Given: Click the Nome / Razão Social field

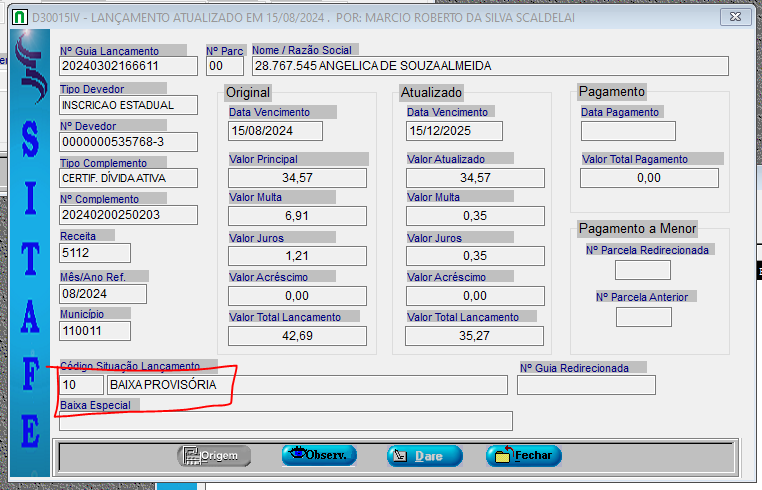Looking at the screenshot, I should [x=490, y=67].
